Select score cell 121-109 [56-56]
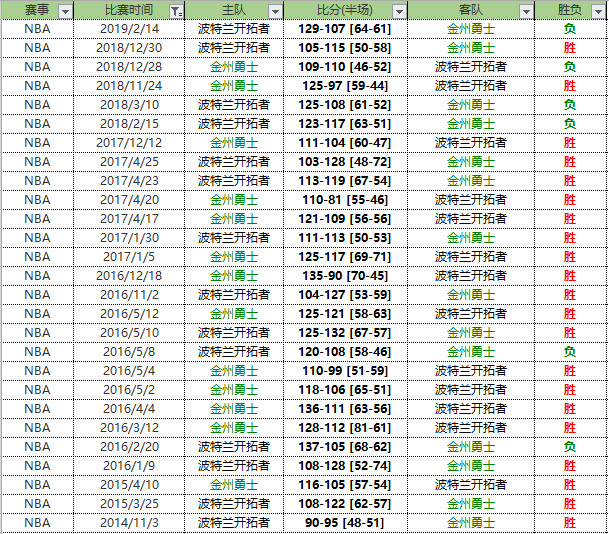Image resolution: width=609 pixels, height=534 pixels. [345, 219]
